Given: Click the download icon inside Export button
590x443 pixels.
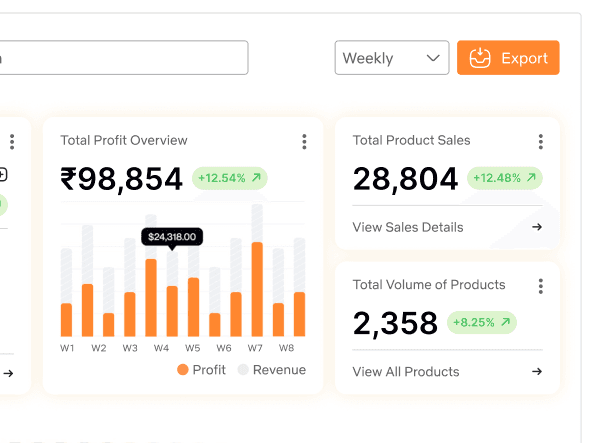Looking at the screenshot, I should tap(480, 58).
